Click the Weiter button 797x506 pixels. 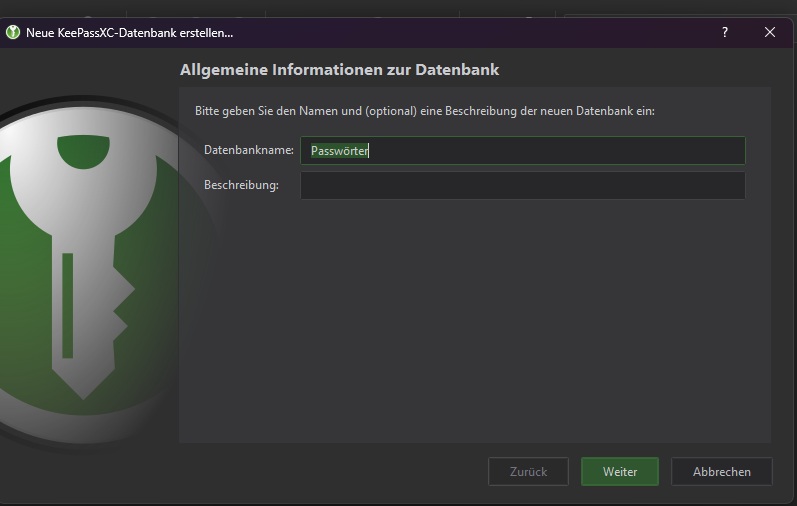click(620, 471)
